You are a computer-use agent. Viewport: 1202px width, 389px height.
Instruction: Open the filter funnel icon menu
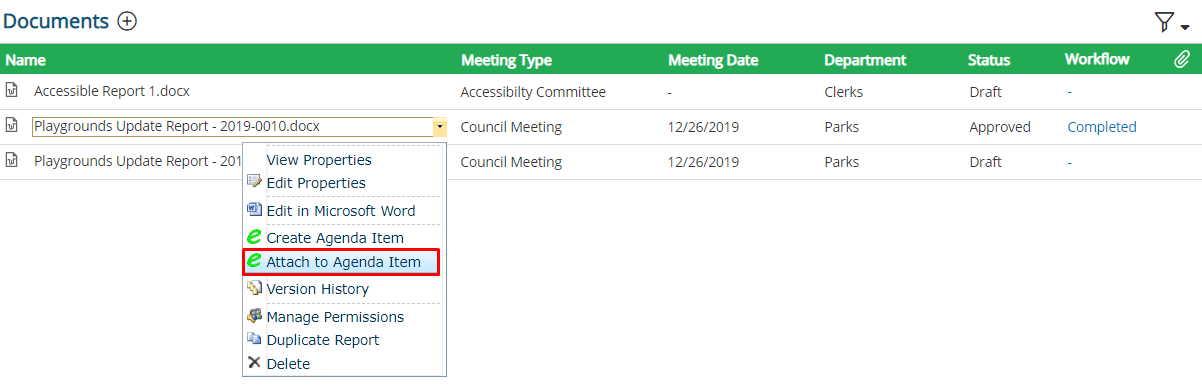pos(1169,22)
